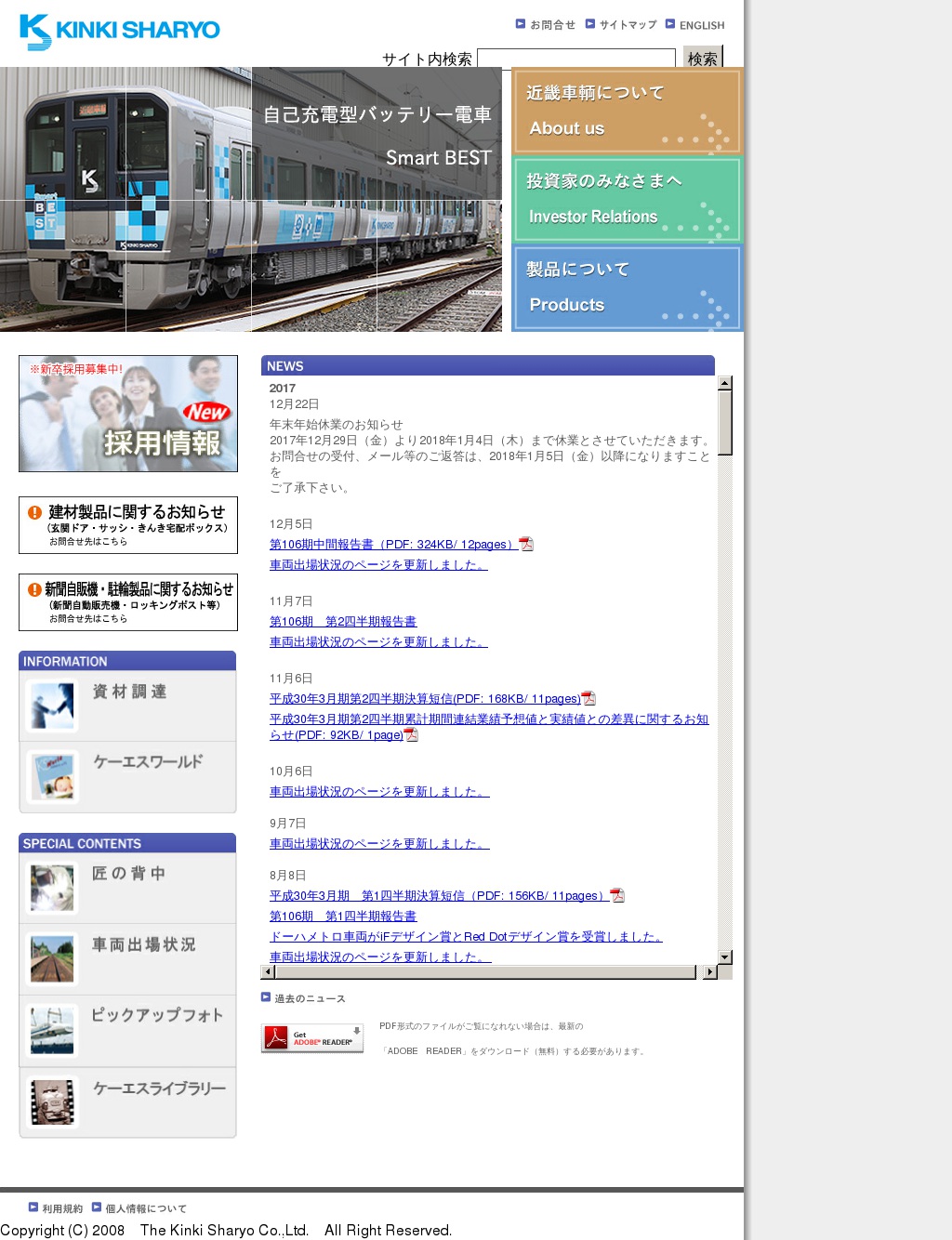
Task: Click the ケーエスワールド magazine thumbnail
Action: (x=52, y=776)
